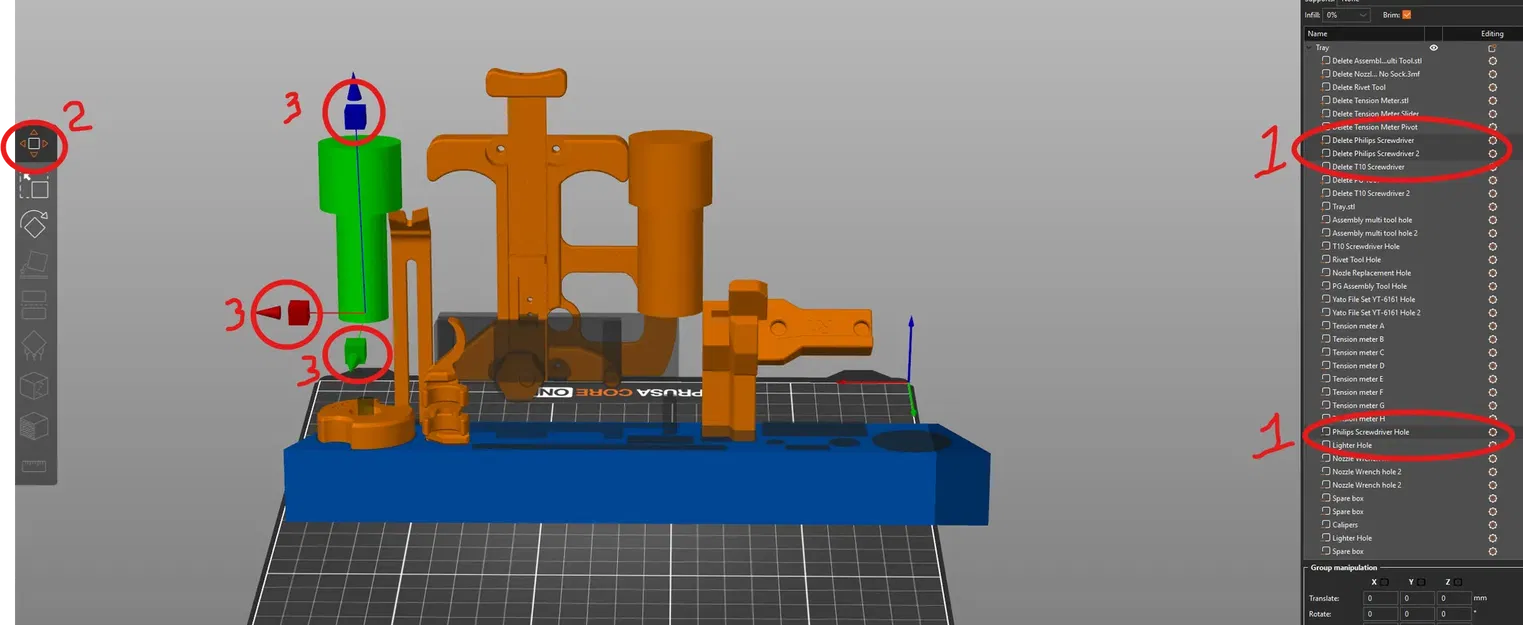
Task: Select Delete T10 Screwdriver item
Action: [x=1368, y=167]
